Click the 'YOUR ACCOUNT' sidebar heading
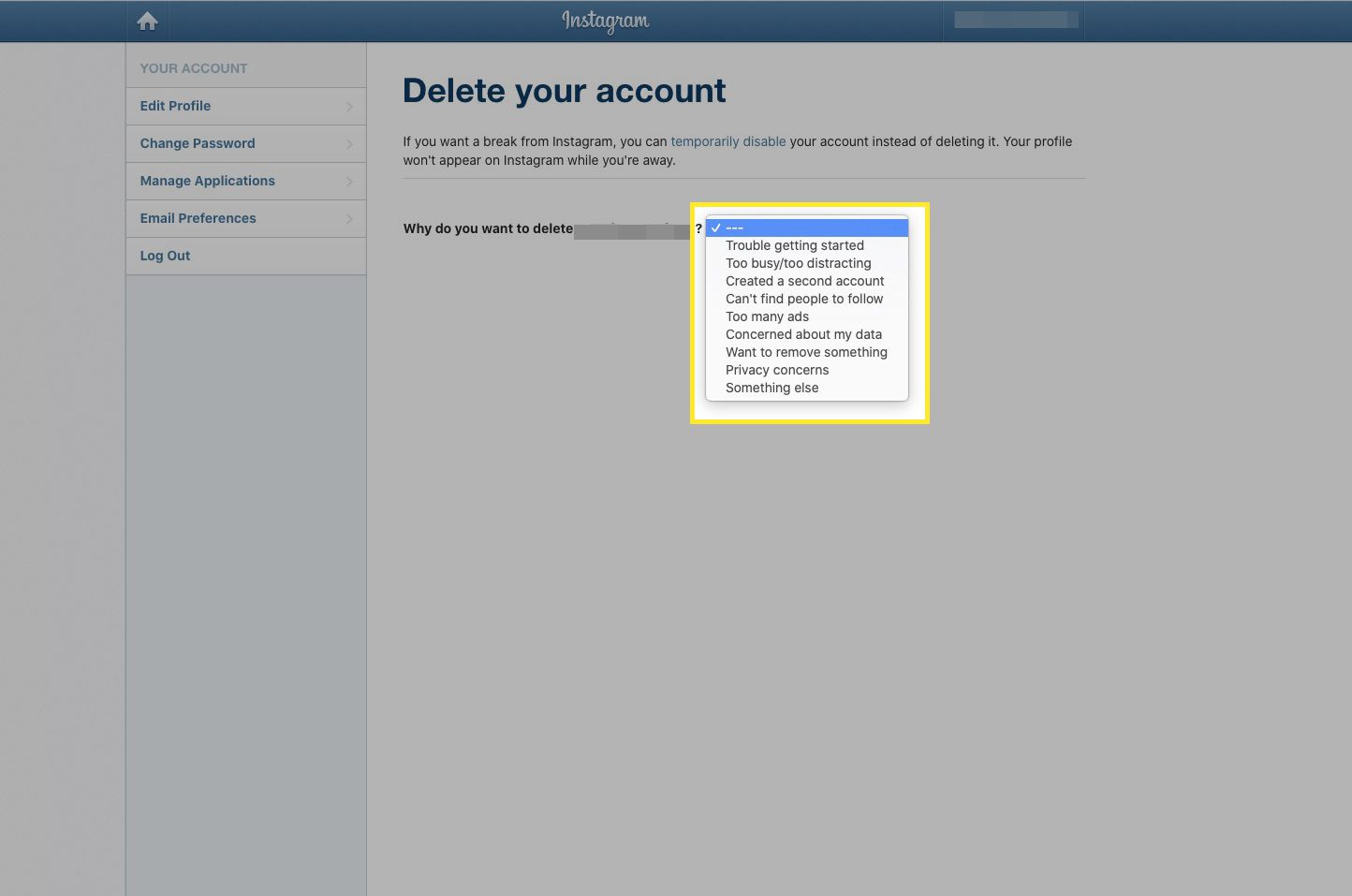 pos(194,68)
